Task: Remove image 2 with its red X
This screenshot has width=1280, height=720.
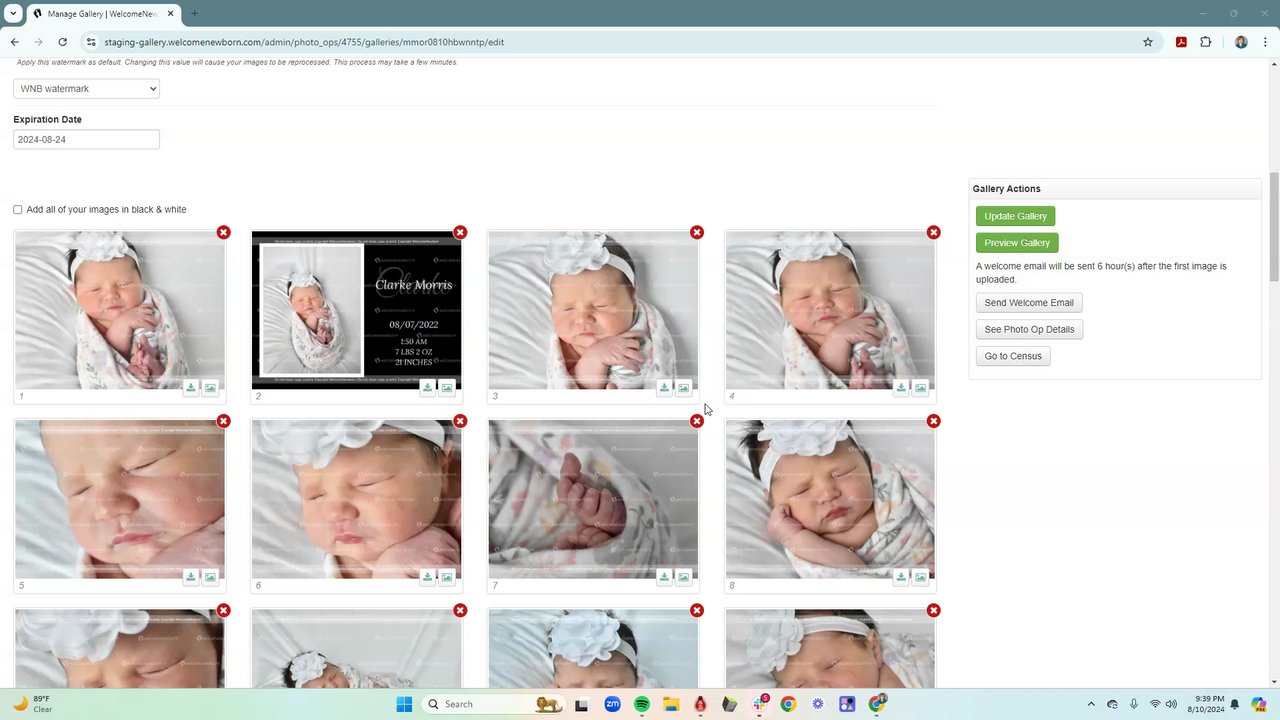Action: pyautogui.click(x=460, y=232)
